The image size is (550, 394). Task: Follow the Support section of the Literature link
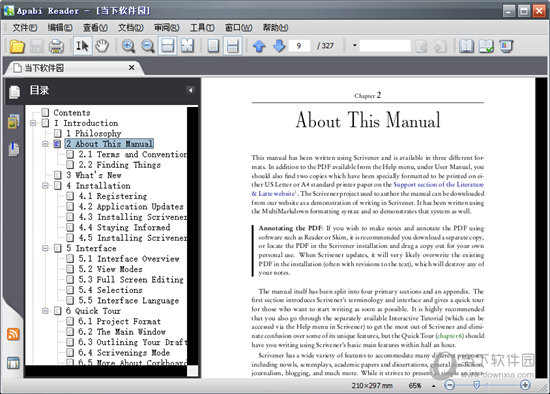438,185
